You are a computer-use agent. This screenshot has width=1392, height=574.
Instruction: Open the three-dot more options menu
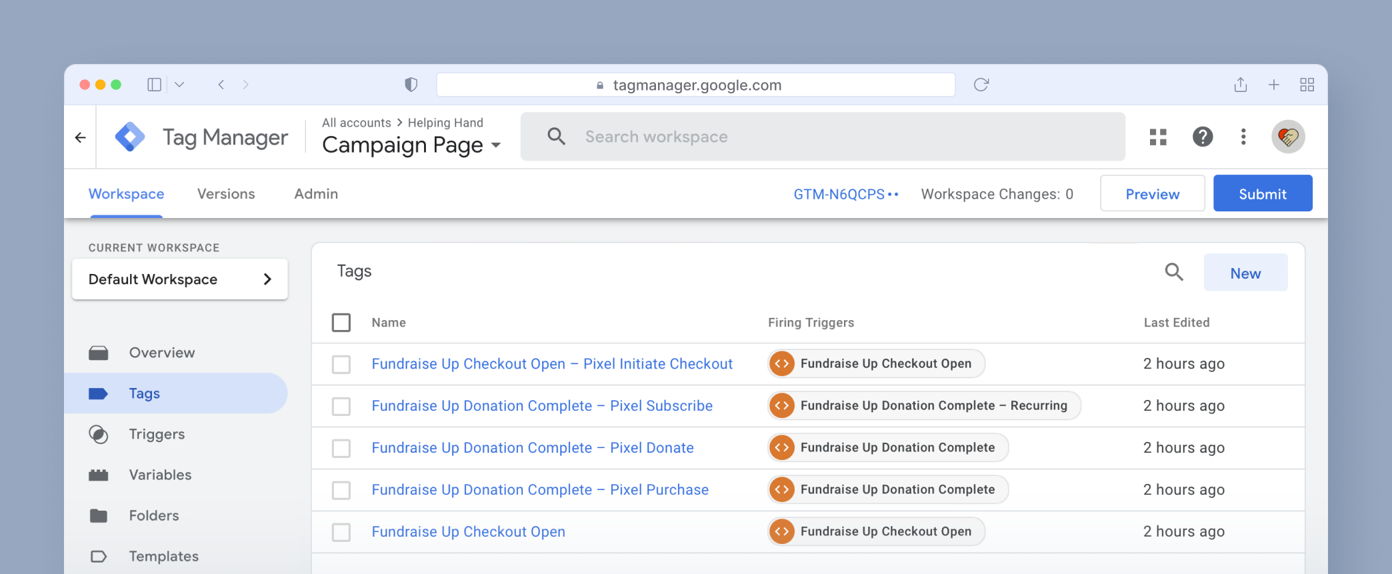(1243, 137)
